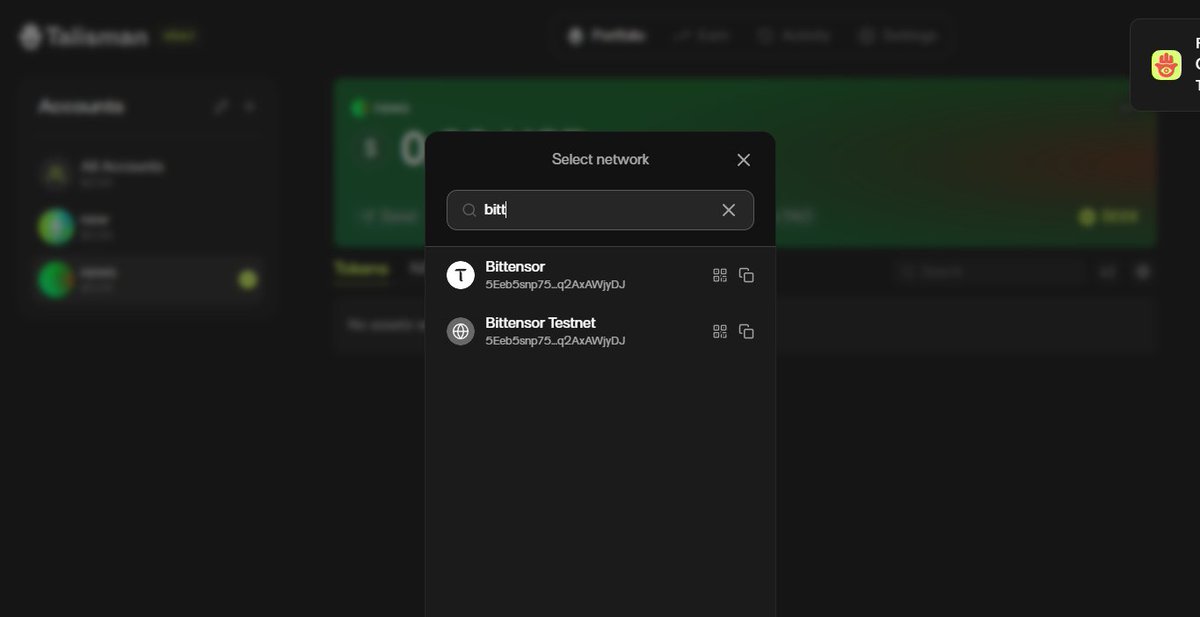This screenshot has width=1200, height=617.
Task: Show QR code for the Bittensor address
Action: (719, 275)
